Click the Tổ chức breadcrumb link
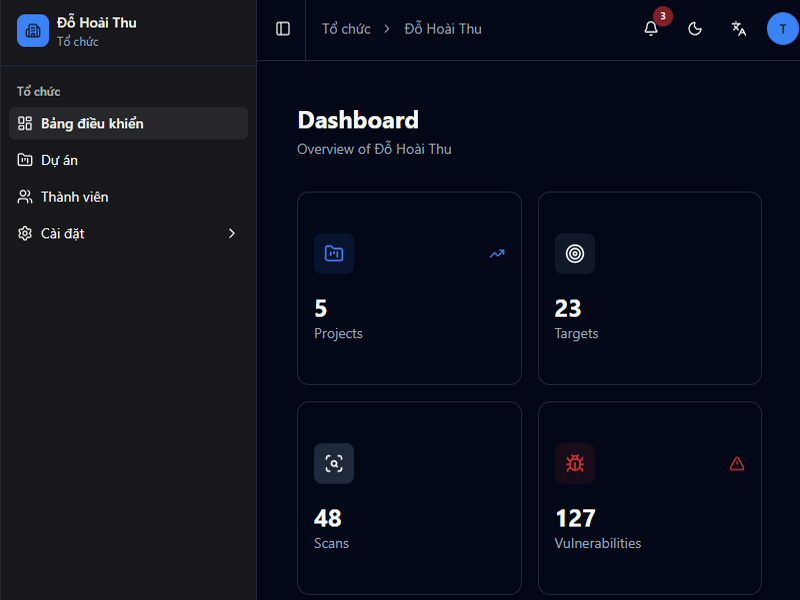 click(346, 29)
